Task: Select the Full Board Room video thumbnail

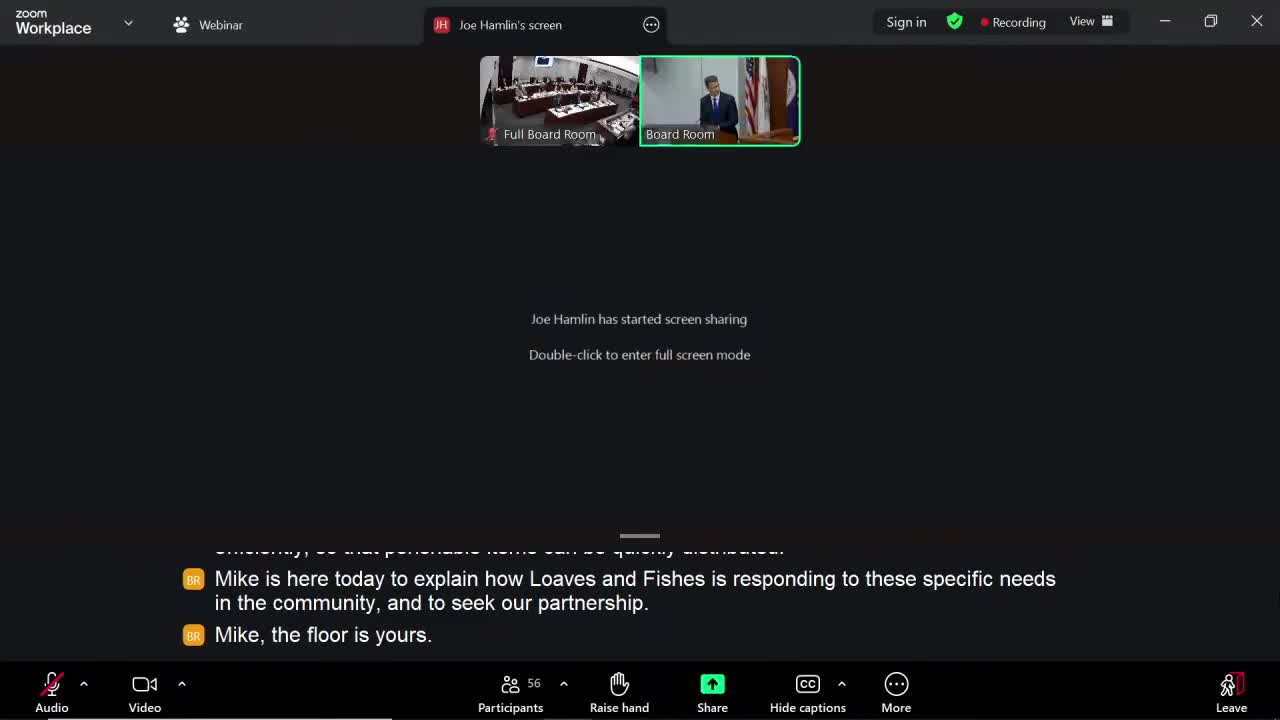Action: pos(559,101)
